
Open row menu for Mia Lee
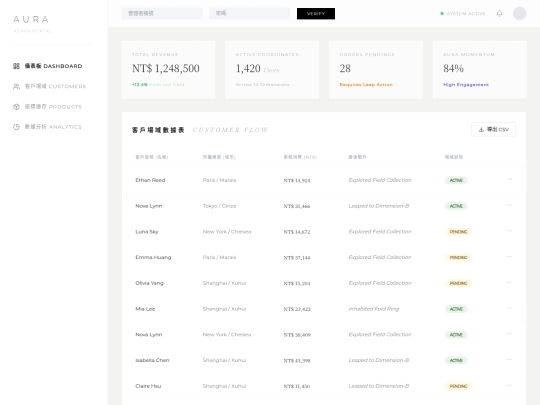coord(509,308)
